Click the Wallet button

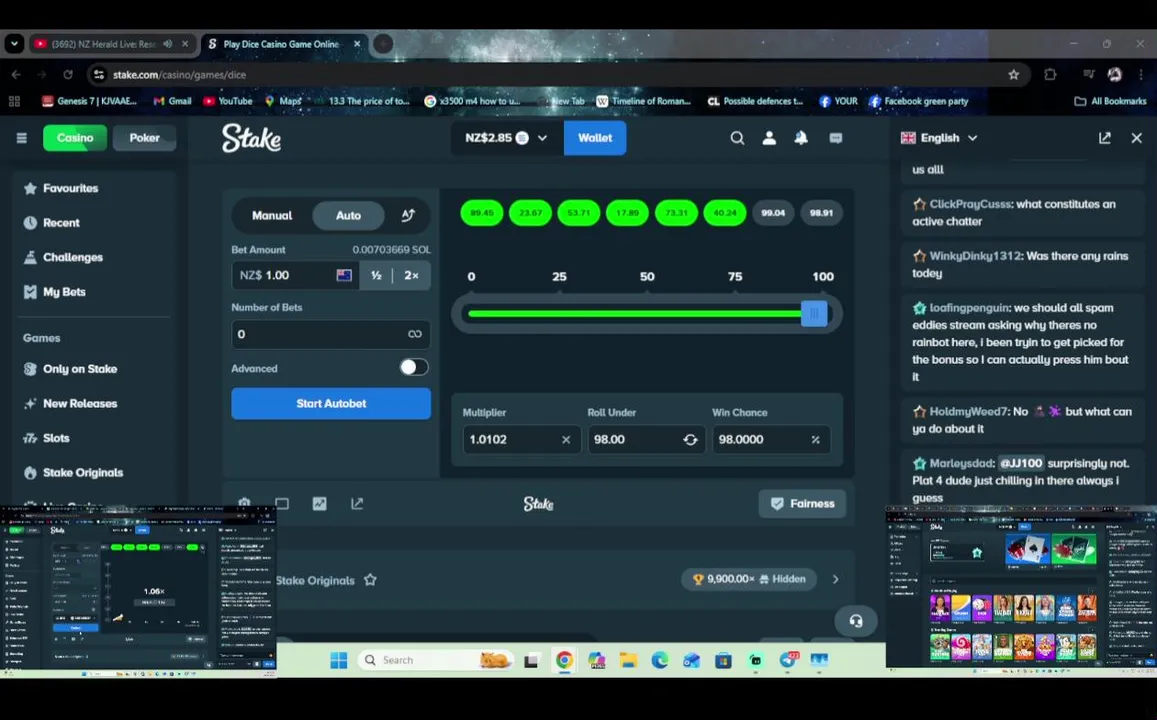(595, 138)
